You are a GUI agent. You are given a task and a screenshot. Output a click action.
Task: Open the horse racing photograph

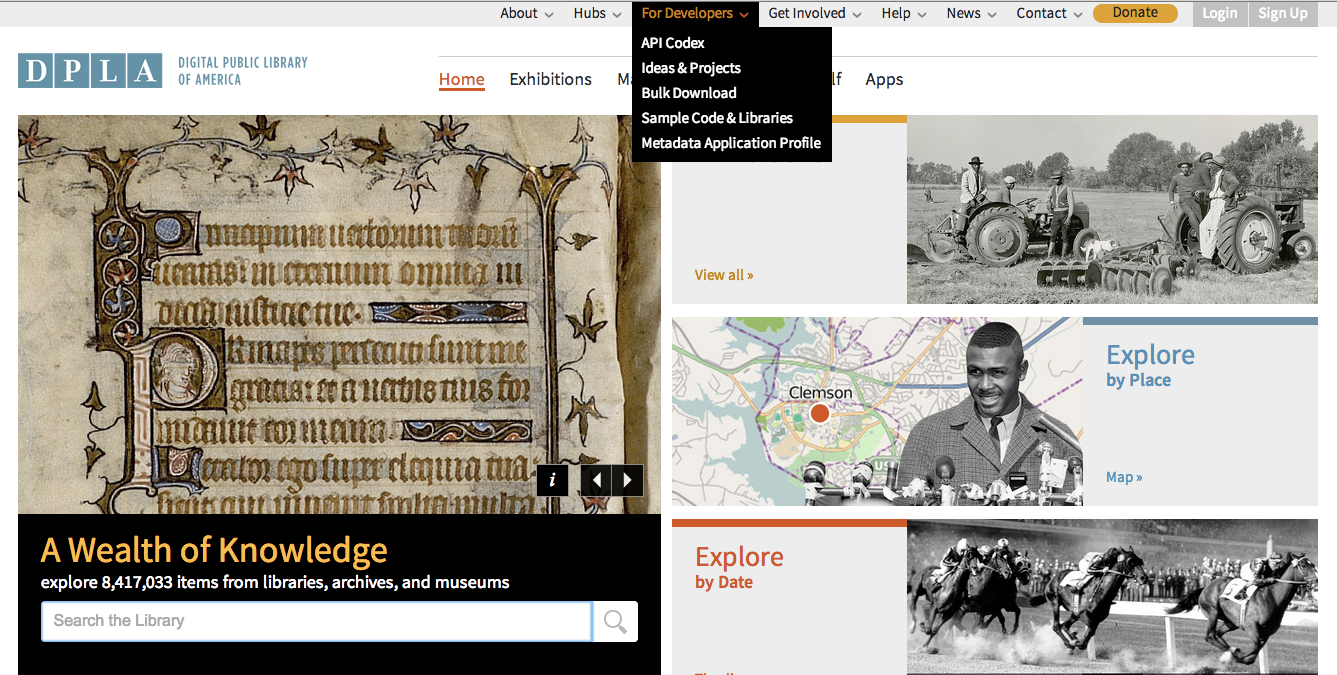[x=1112, y=597]
